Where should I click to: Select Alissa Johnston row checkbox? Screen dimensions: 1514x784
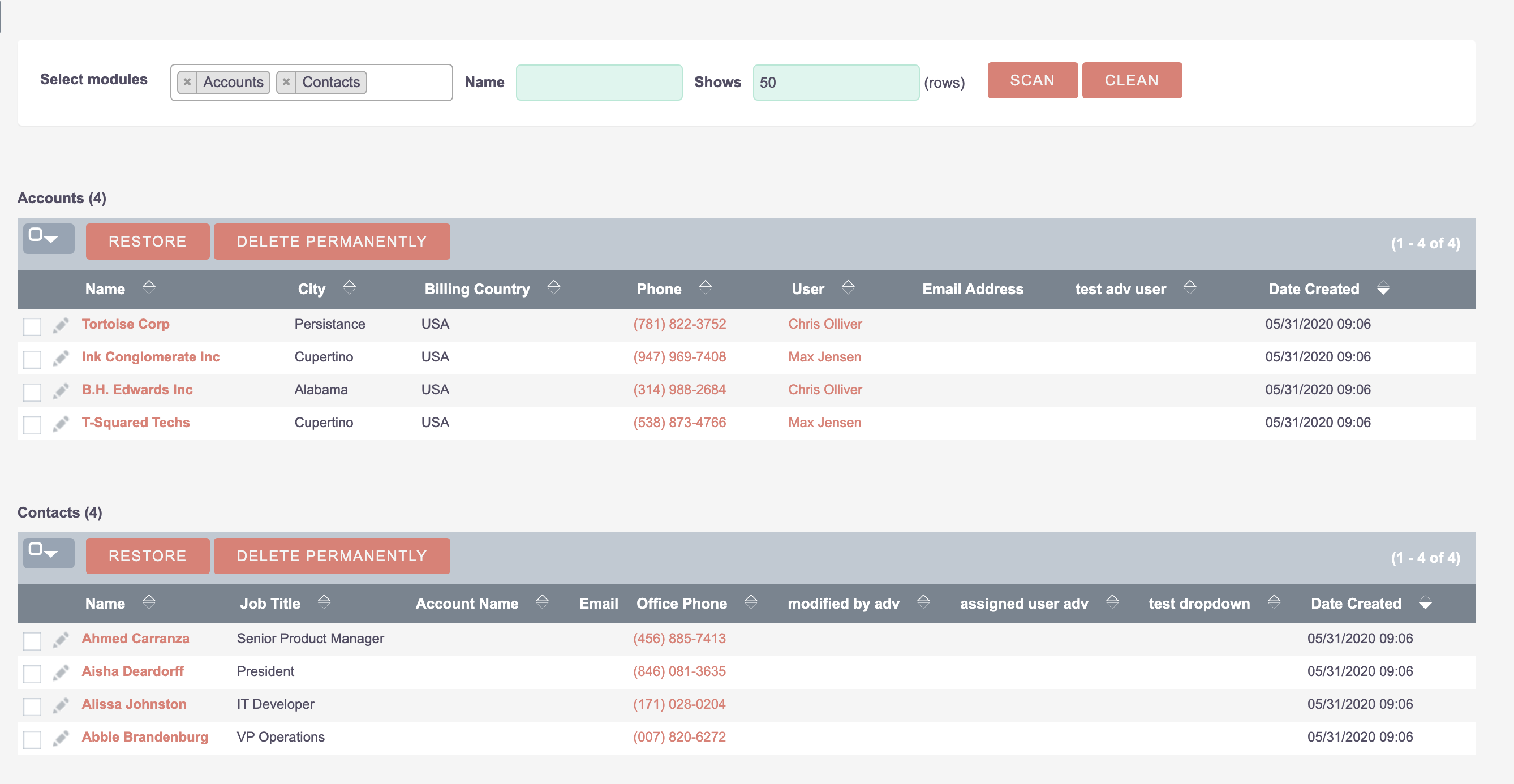click(x=32, y=707)
